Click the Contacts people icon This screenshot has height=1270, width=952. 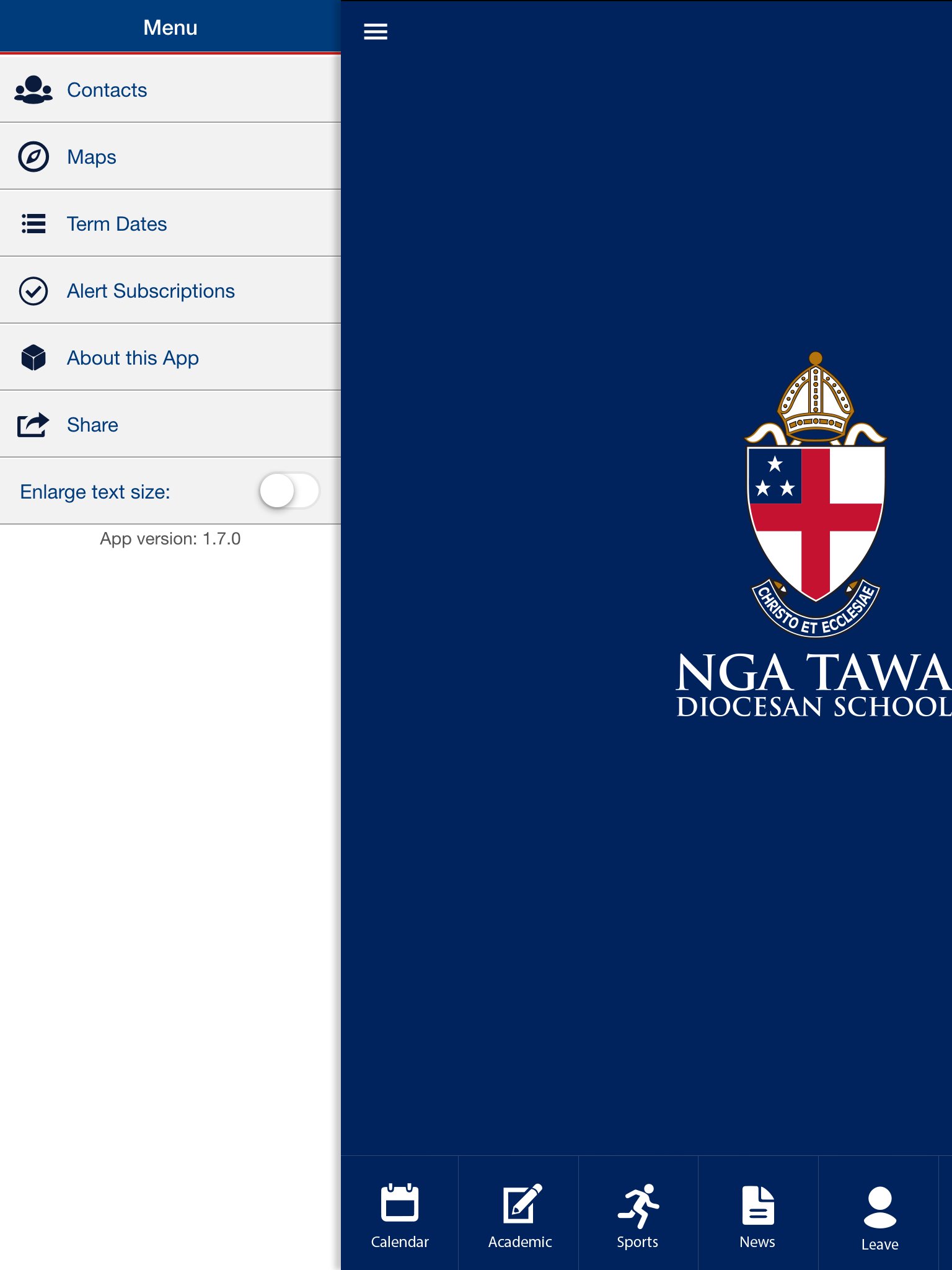click(33, 90)
